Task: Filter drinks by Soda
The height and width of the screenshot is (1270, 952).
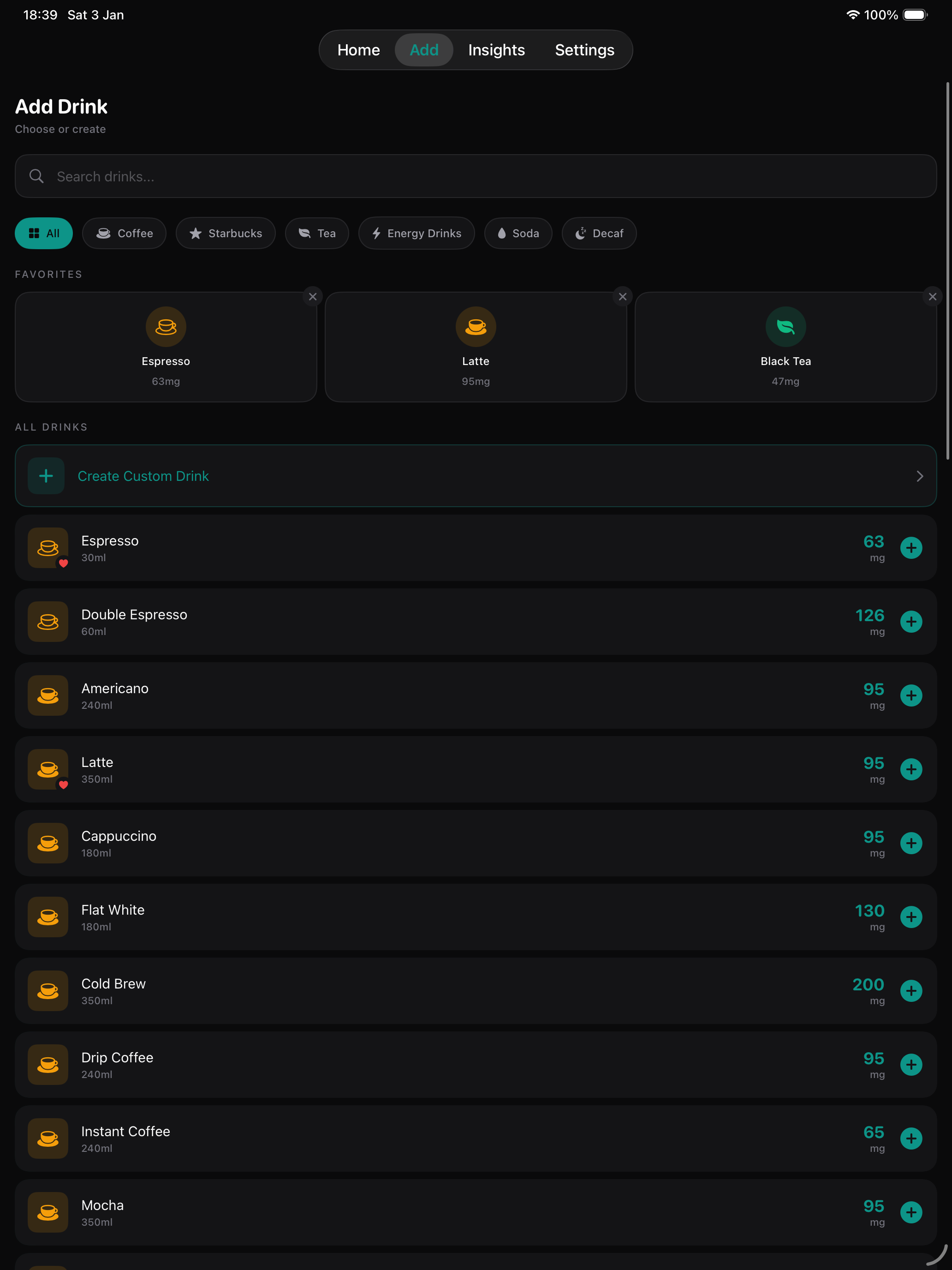Action: 518,233
